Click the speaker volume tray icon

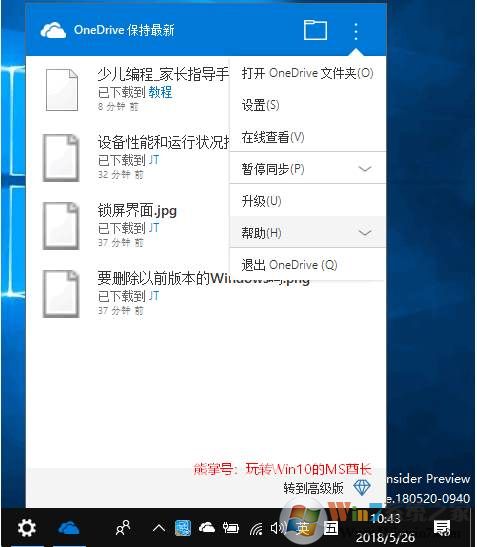point(277,528)
